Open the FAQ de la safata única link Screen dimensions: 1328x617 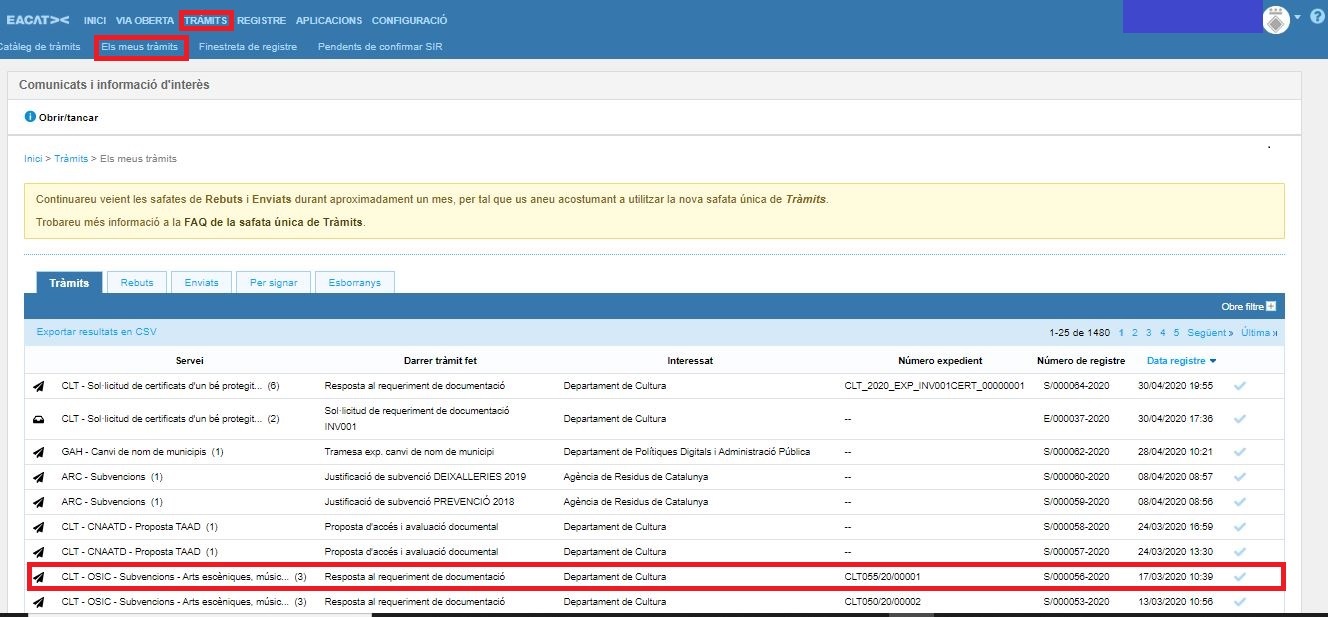(273, 221)
